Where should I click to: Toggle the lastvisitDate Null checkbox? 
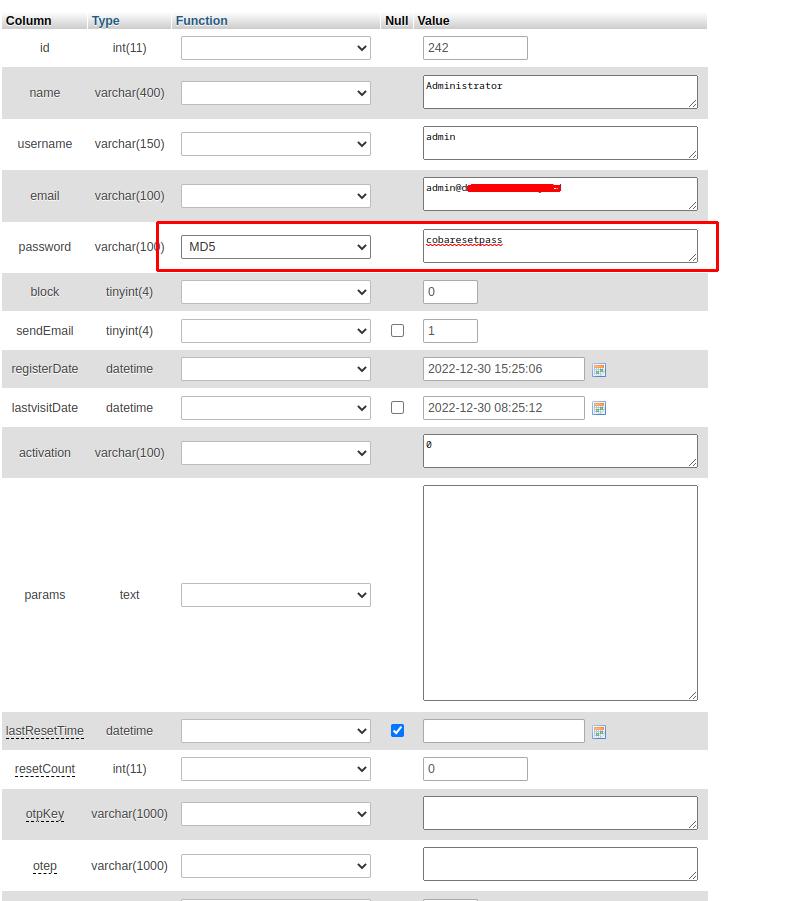tap(397, 408)
